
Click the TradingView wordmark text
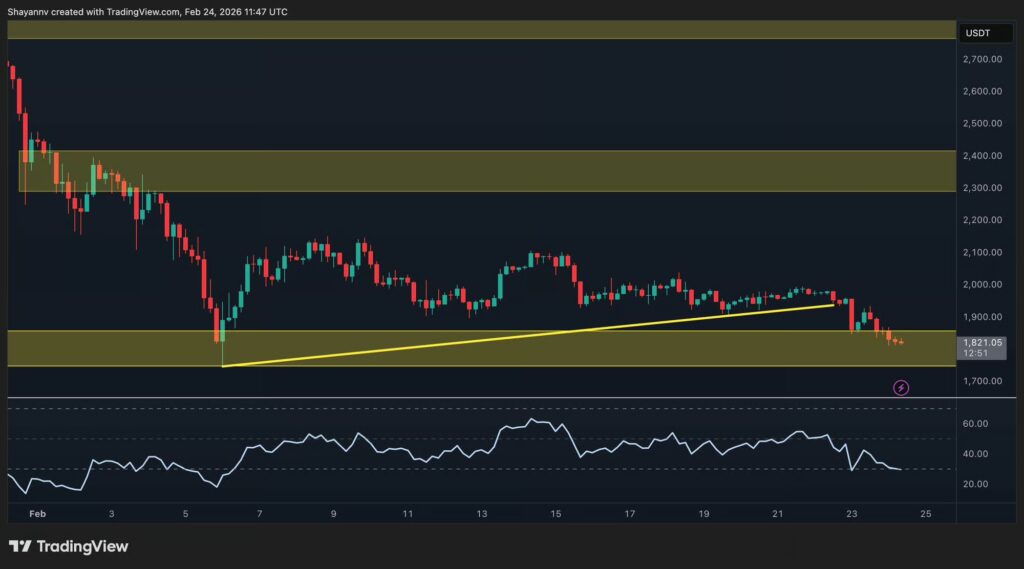point(83,547)
